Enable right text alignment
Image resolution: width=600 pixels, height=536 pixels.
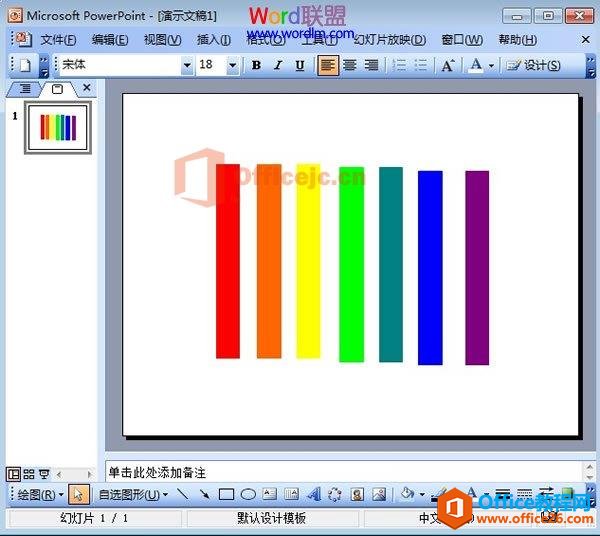[371, 65]
